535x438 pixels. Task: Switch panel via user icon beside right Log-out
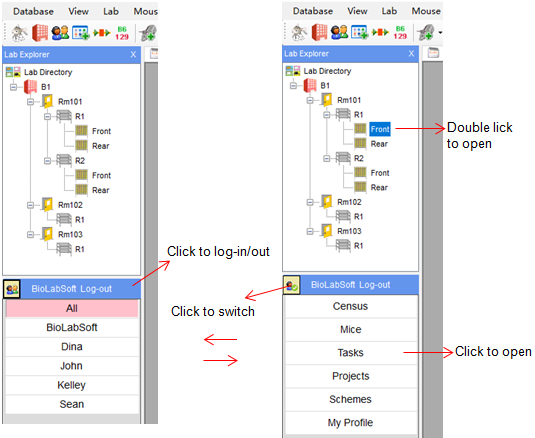(x=292, y=285)
